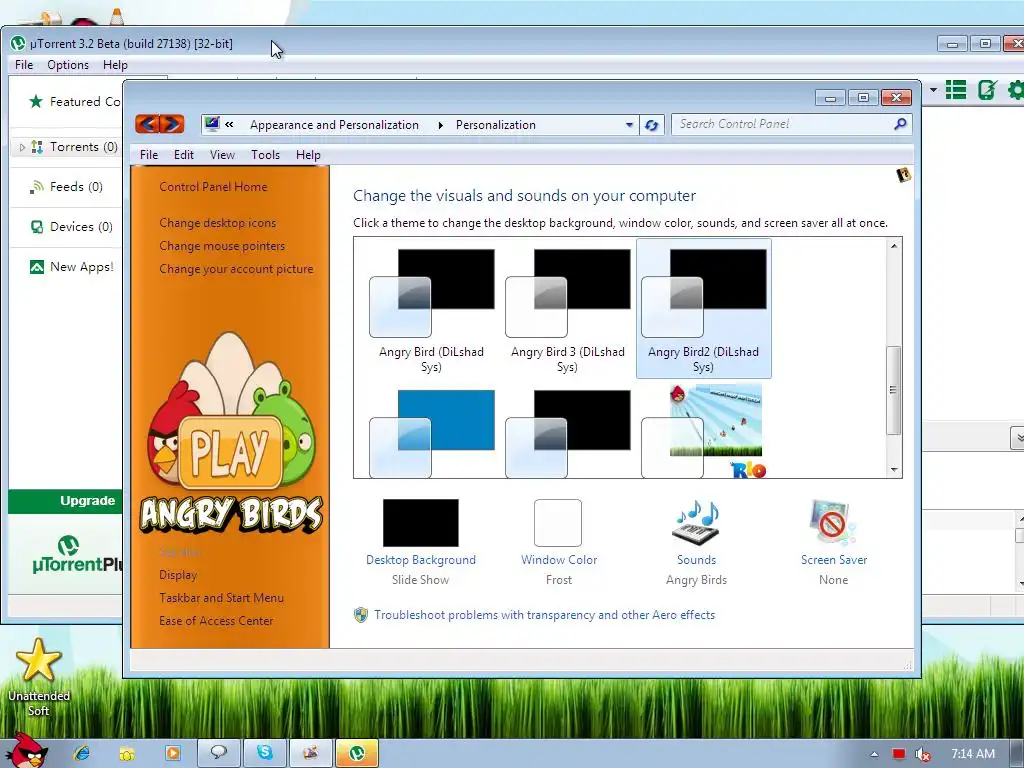Screen dimensions: 1024x768
Task: Open the dropdown arrow left of uTorrent list icon
Action: (x=933, y=90)
